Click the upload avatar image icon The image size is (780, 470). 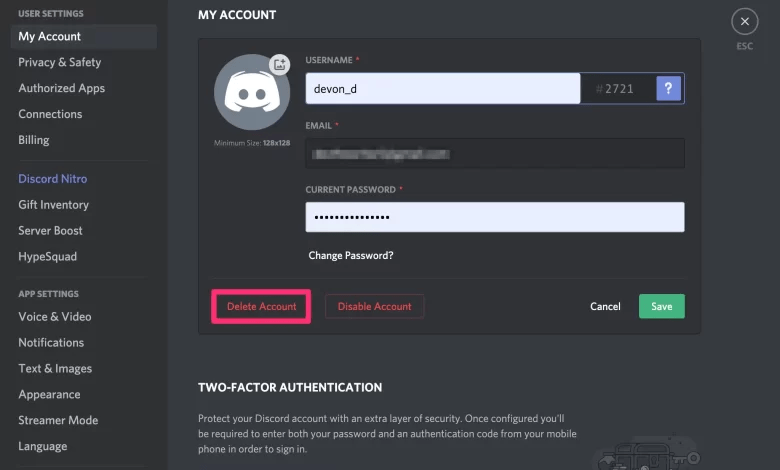(280, 64)
